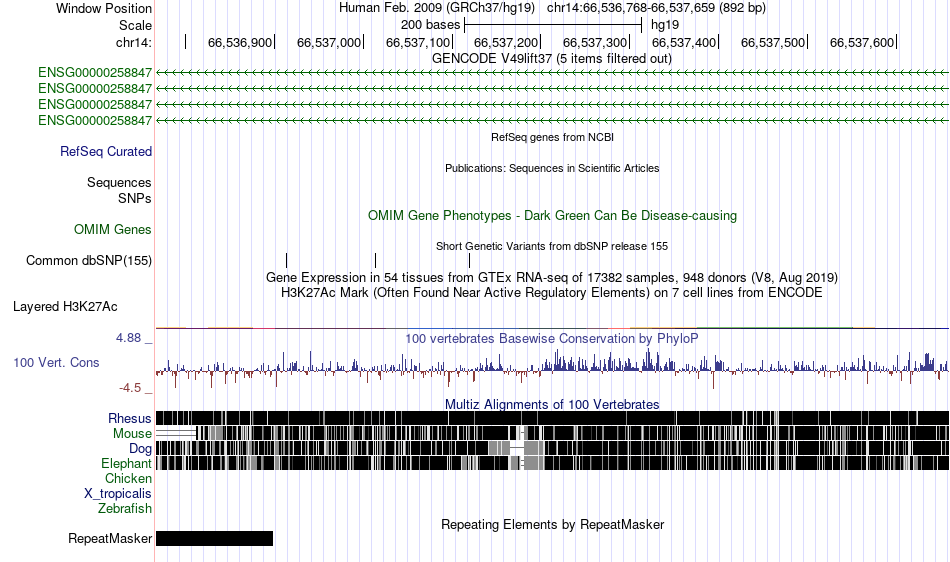The image size is (950, 562).
Task: Click the -4.5 PhyloP minimum value
Action: tap(130, 388)
